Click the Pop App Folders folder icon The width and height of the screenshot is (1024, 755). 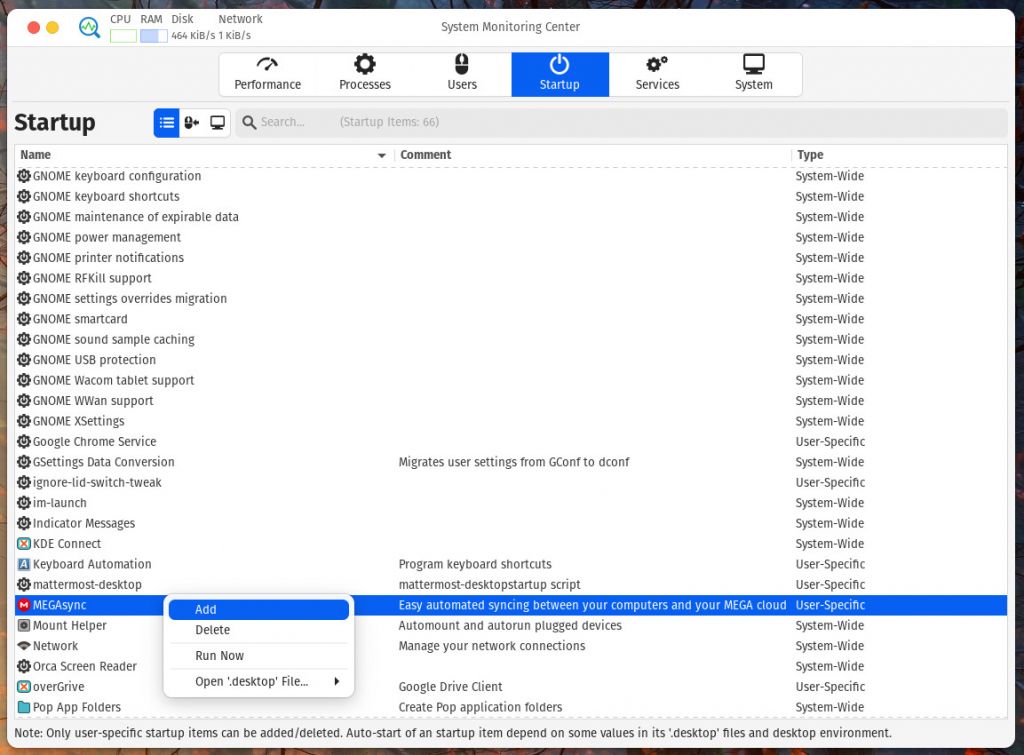[24, 707]
